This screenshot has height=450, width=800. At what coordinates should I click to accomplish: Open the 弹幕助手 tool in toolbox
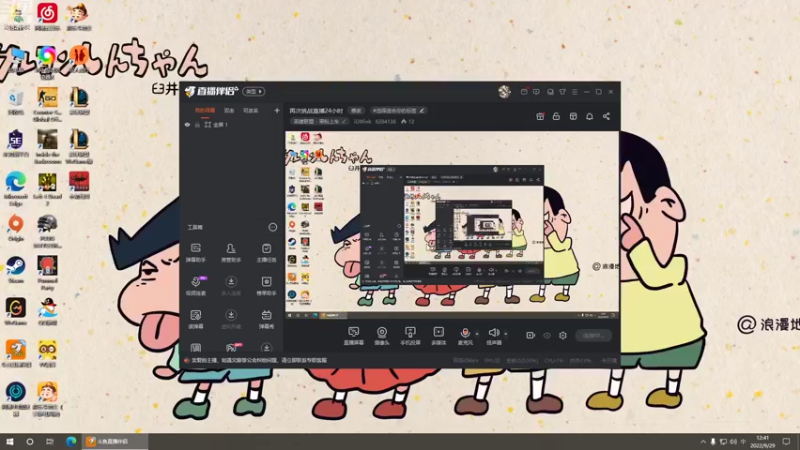tap(195, 253)
